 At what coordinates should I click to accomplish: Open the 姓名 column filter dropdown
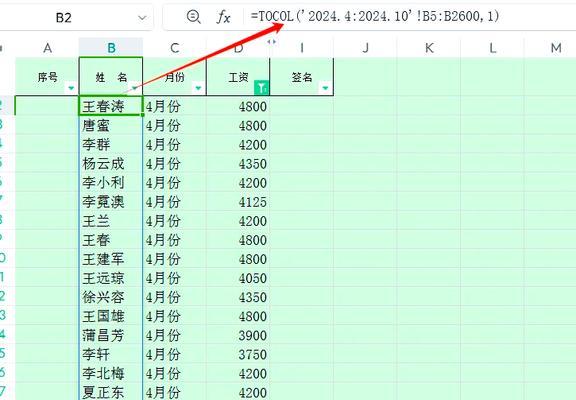click(x=134, y=88)
